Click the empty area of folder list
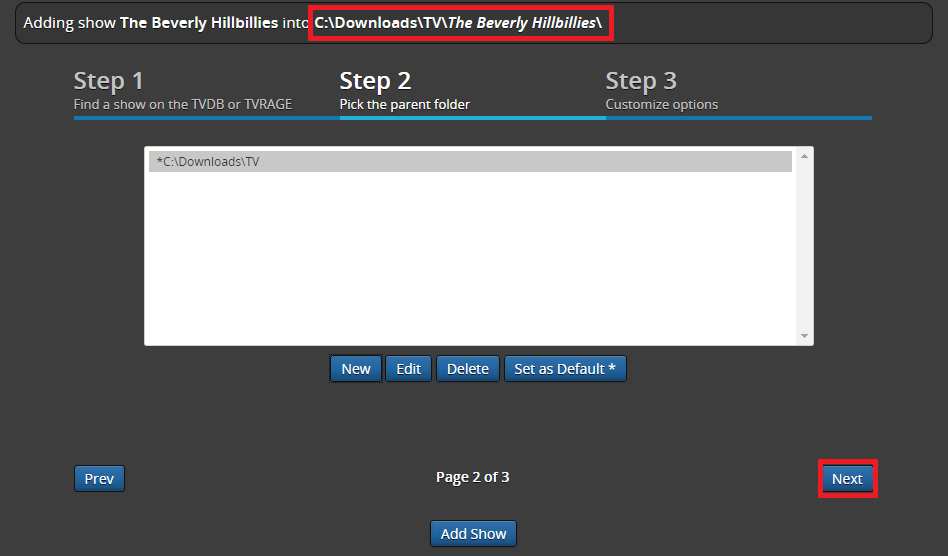Viewport: 948px width, 556px height. pos(470,260)
